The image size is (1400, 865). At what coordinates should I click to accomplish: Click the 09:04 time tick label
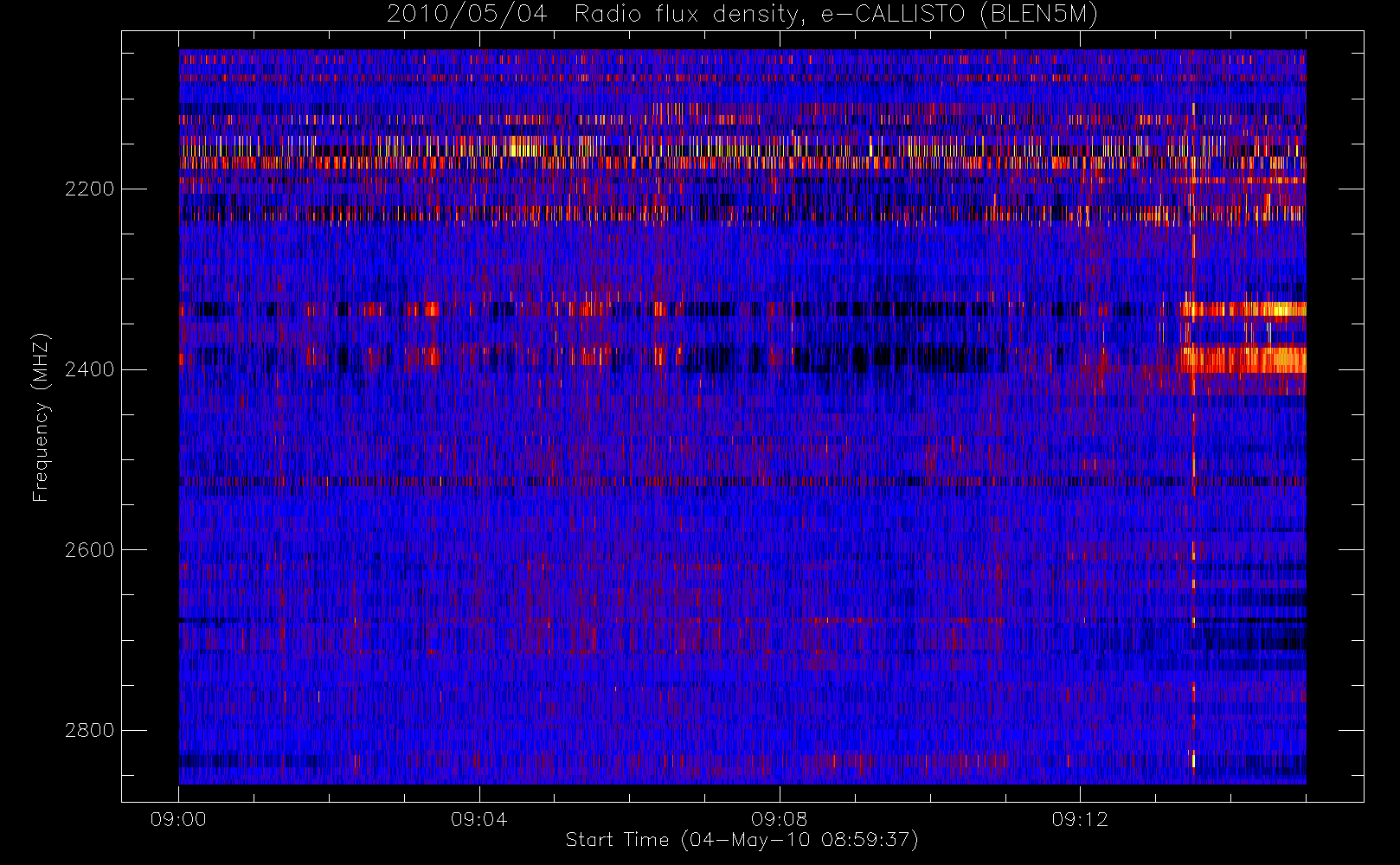[478, 820]
